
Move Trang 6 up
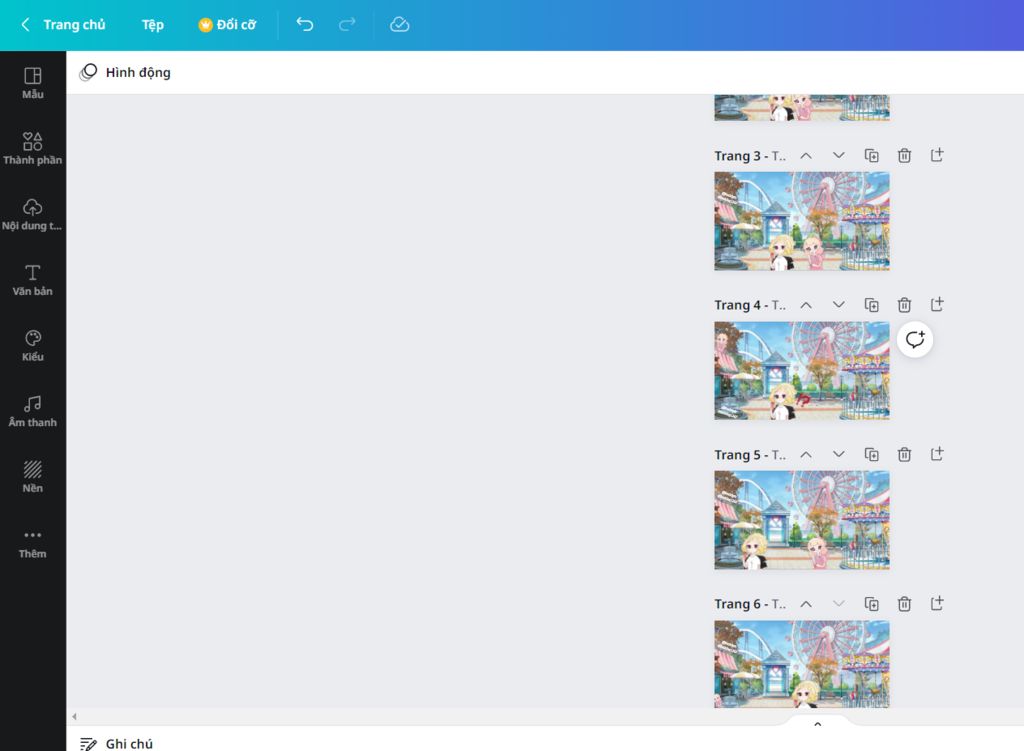[x=806, y=604]
